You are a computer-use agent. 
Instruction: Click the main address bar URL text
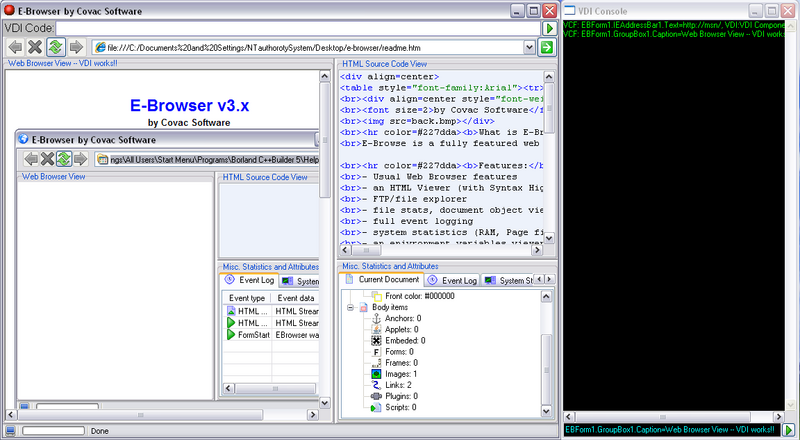264,48
